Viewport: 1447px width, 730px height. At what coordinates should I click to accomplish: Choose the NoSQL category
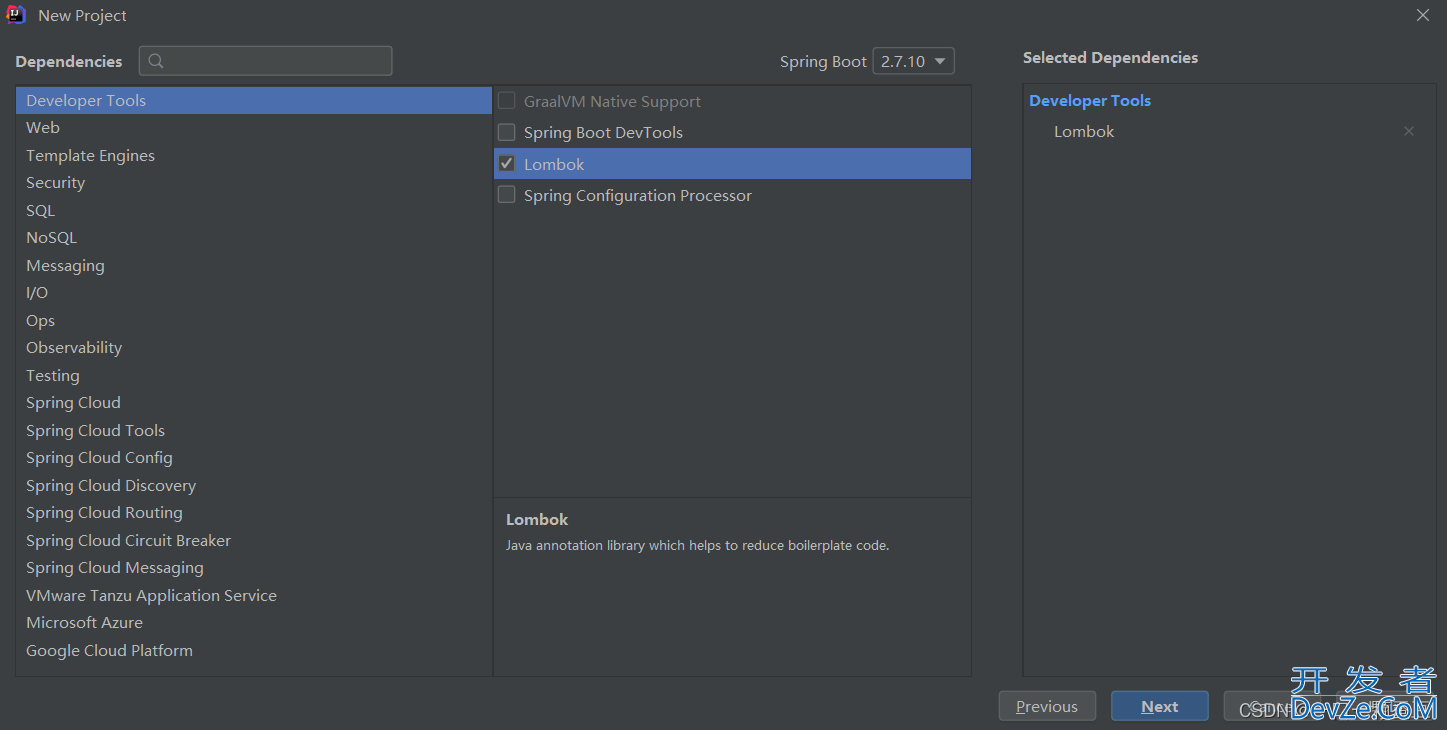point(52,238)
